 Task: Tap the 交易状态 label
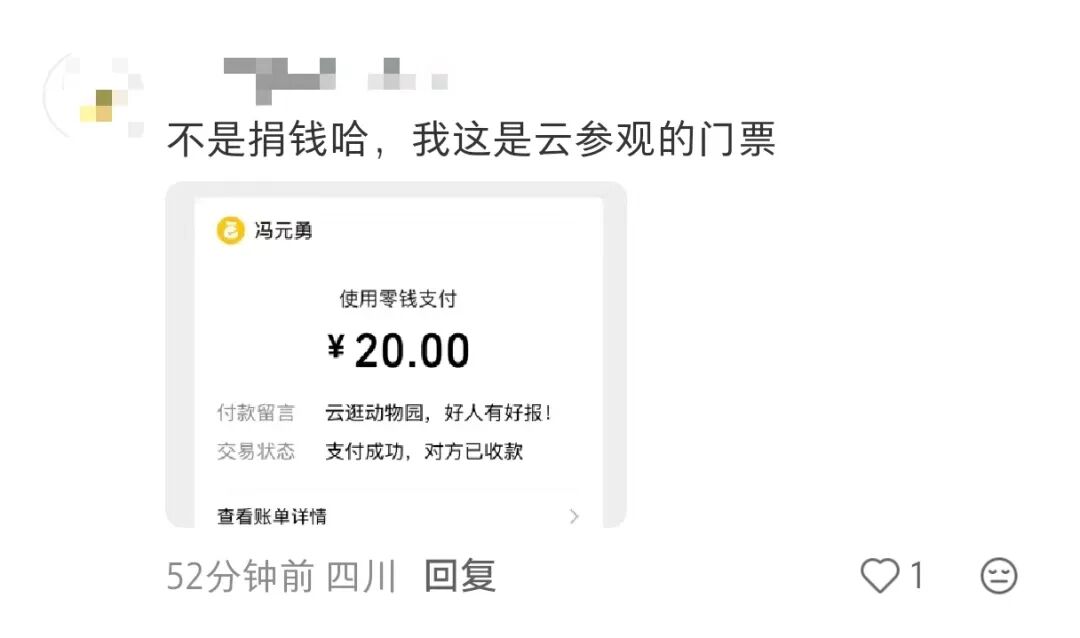pos(256,451)
